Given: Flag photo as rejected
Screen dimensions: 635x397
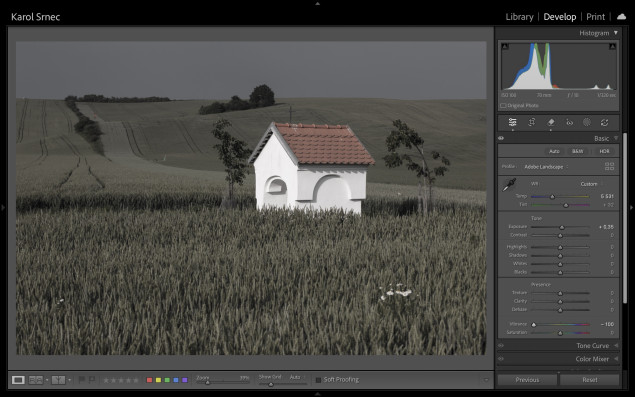Looking at the screenshot, I should click(x=92, y=380).
